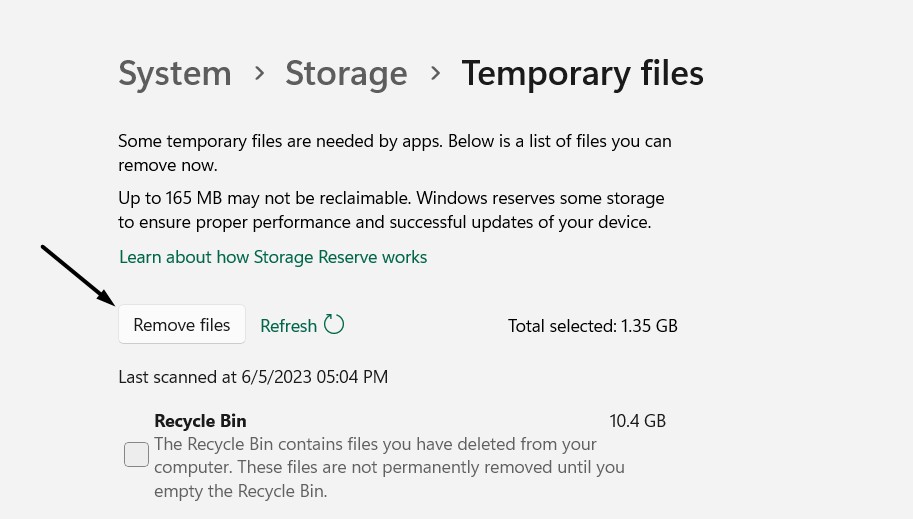Click the 'Some temporary files are needed' paragraph
This screenshot has width=913, height=519.
point(394,153)
